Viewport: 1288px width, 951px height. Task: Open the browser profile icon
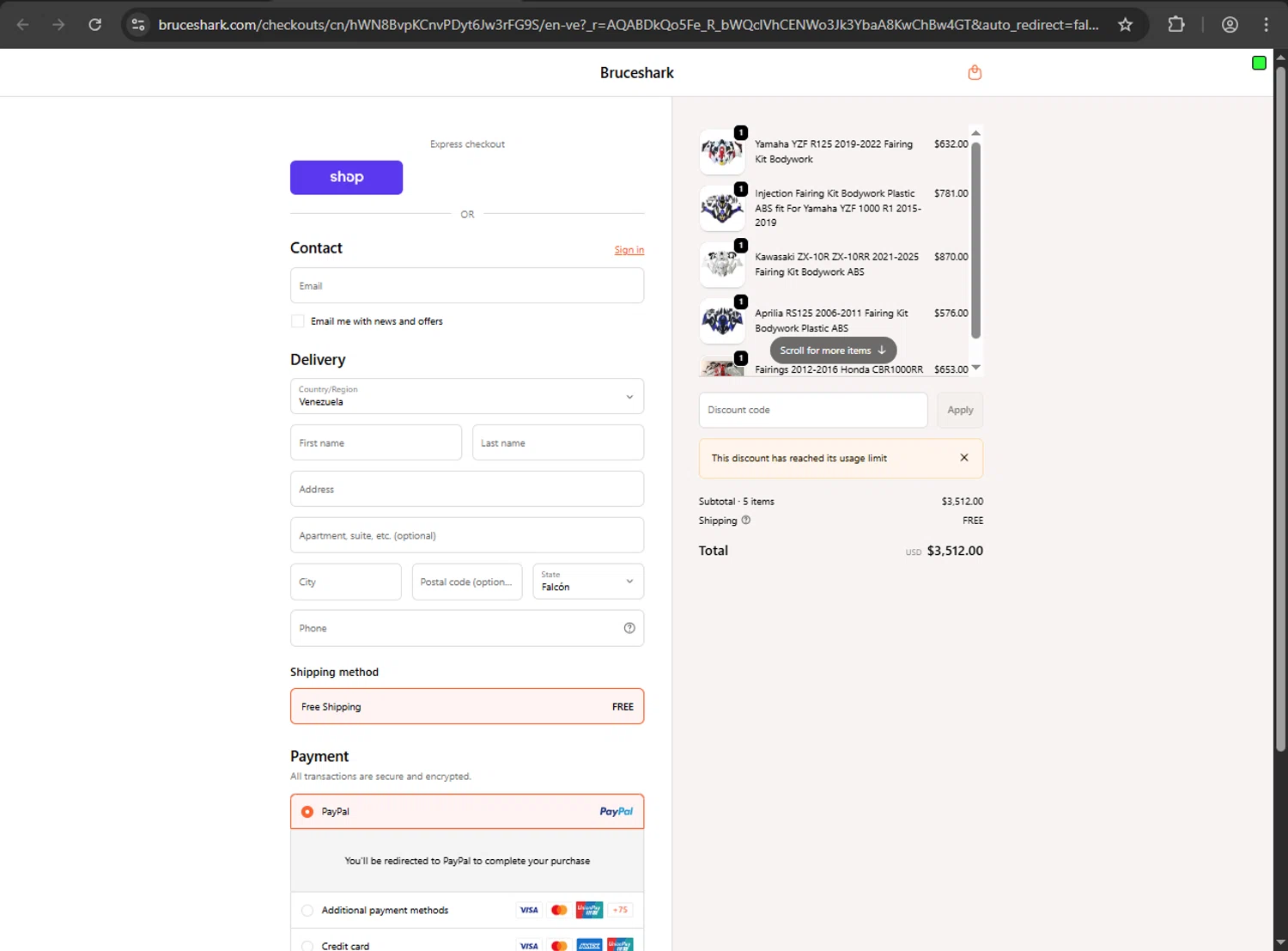[1230, 25]
